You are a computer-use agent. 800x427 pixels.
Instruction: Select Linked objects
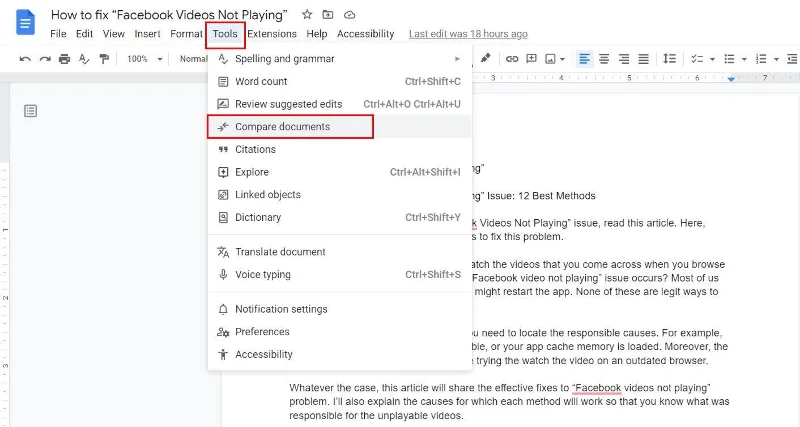pos(339,194)
